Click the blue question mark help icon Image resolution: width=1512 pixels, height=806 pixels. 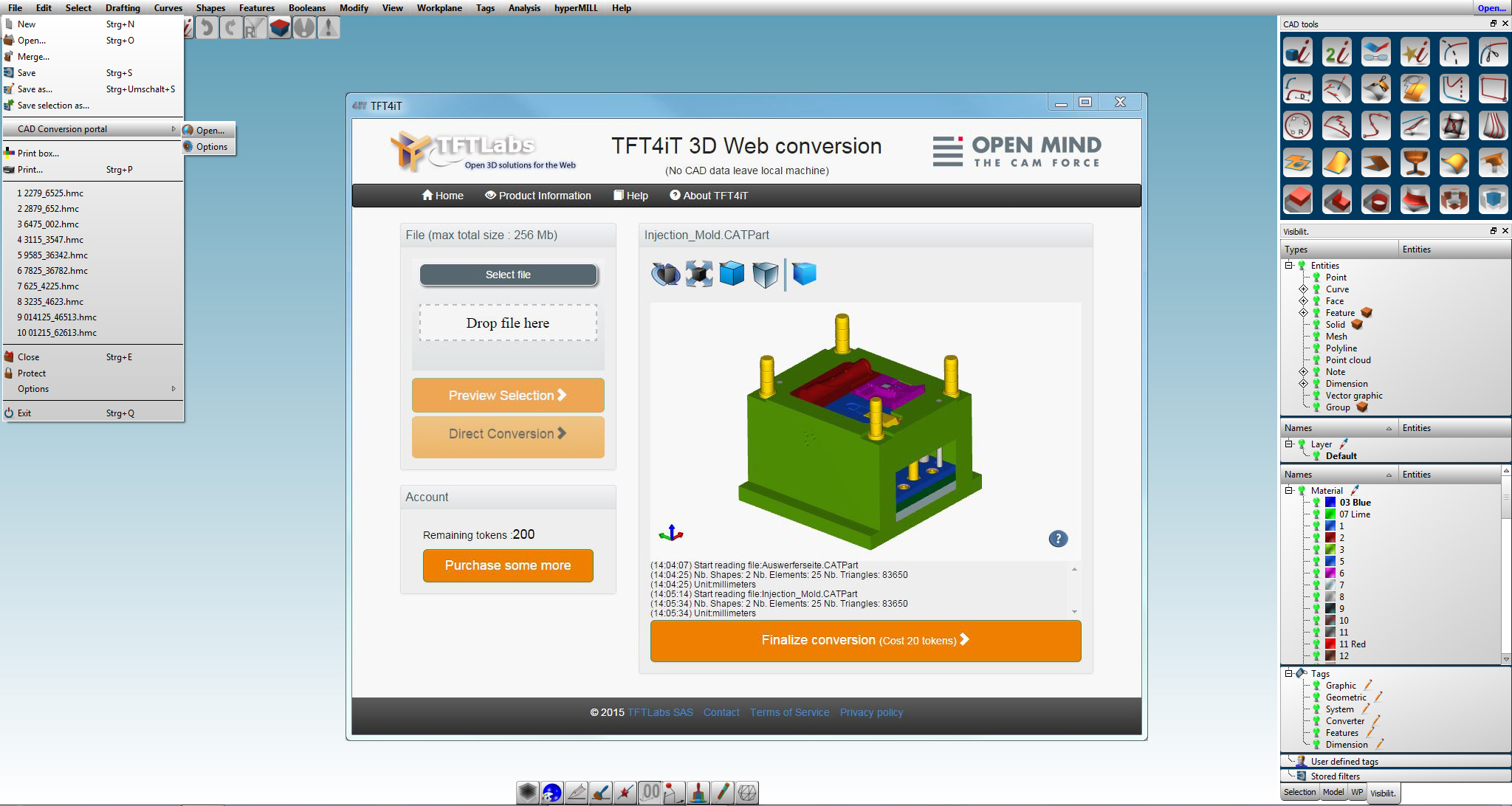(x=1058, y=539)
